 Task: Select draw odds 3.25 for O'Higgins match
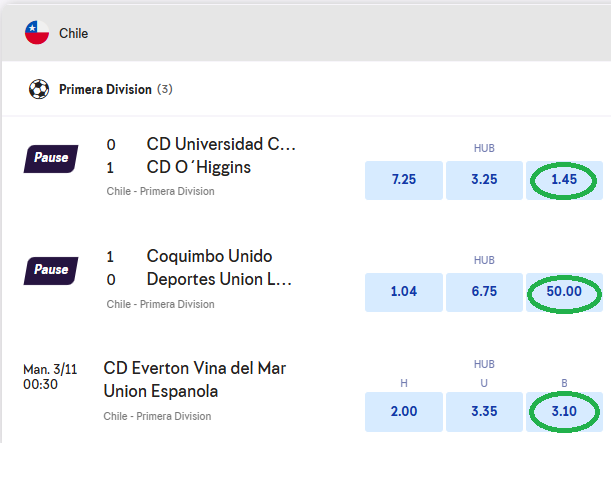click(484, 180)
